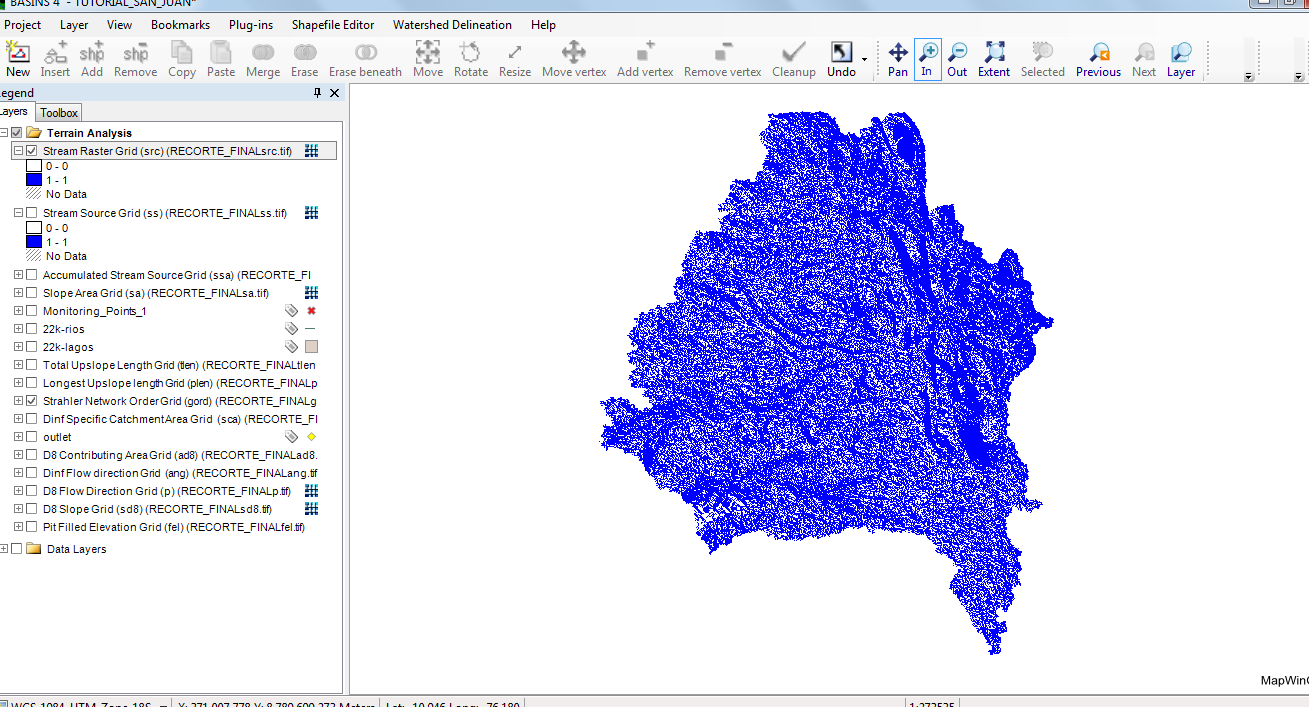Select the Resize tool
The width and height of the screenshot is (1309, 707).
(515, 59)
